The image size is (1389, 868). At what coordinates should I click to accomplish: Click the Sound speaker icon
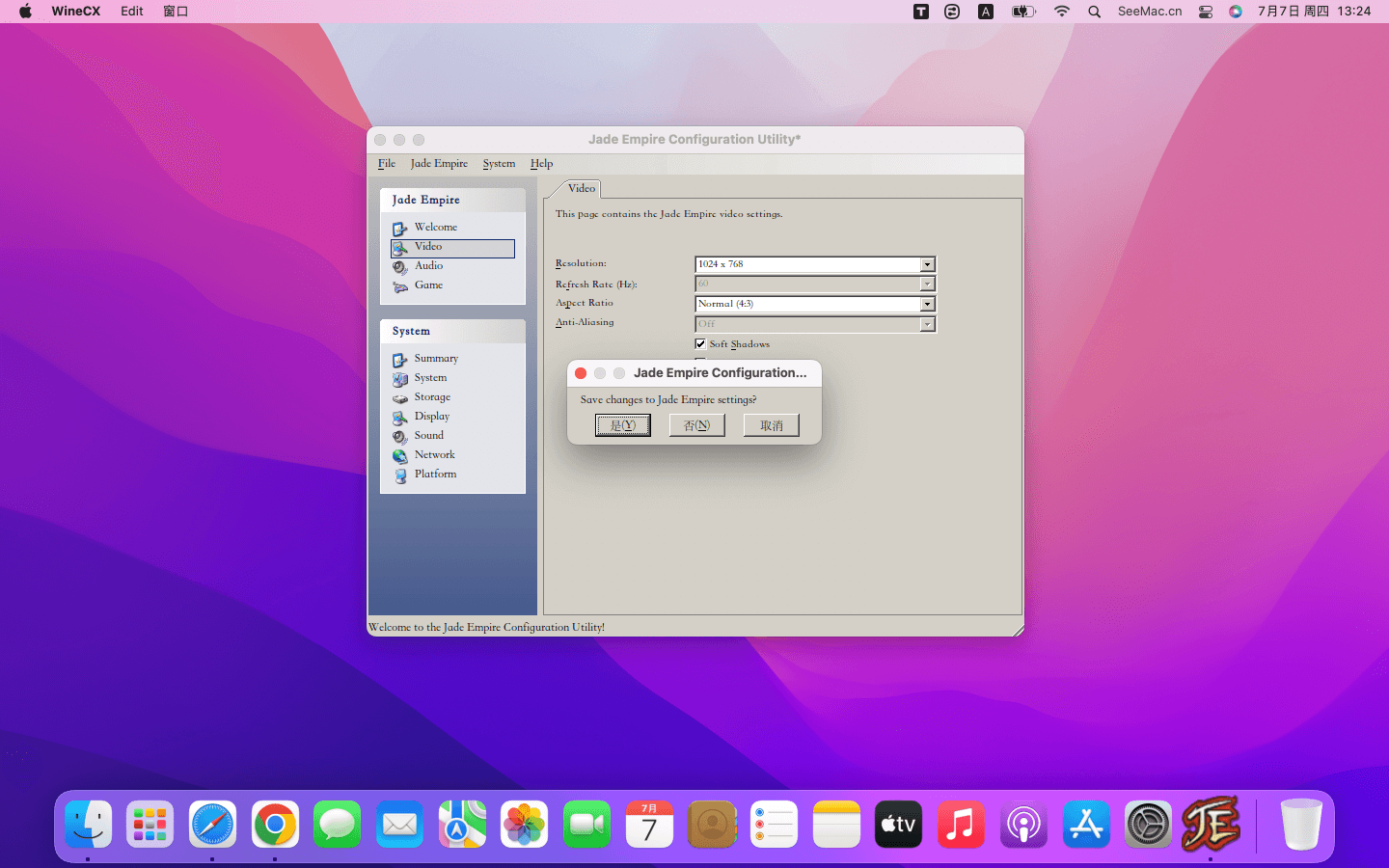(399, 437)
